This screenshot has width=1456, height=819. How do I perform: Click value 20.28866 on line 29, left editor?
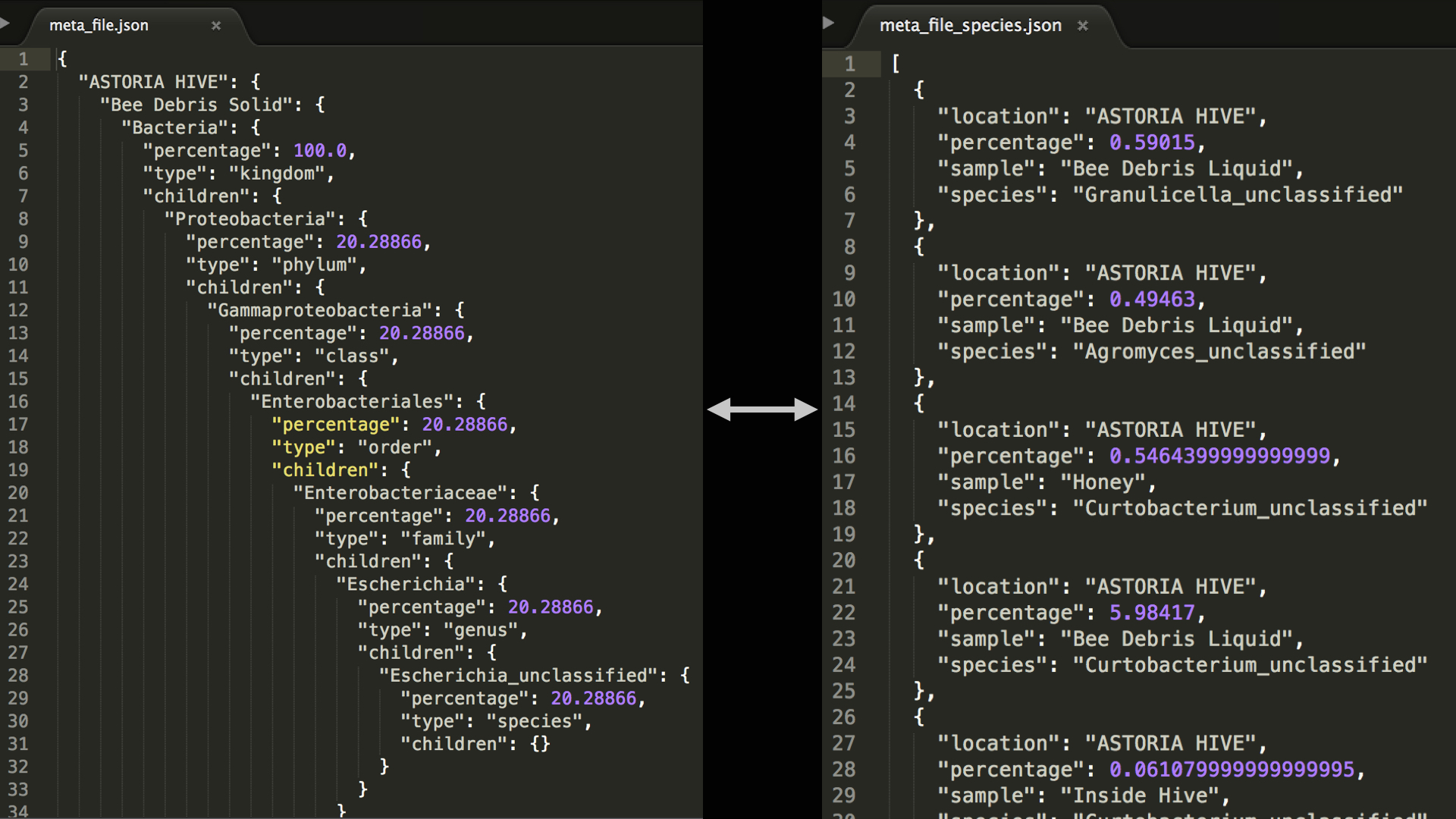tap(593, 698)
